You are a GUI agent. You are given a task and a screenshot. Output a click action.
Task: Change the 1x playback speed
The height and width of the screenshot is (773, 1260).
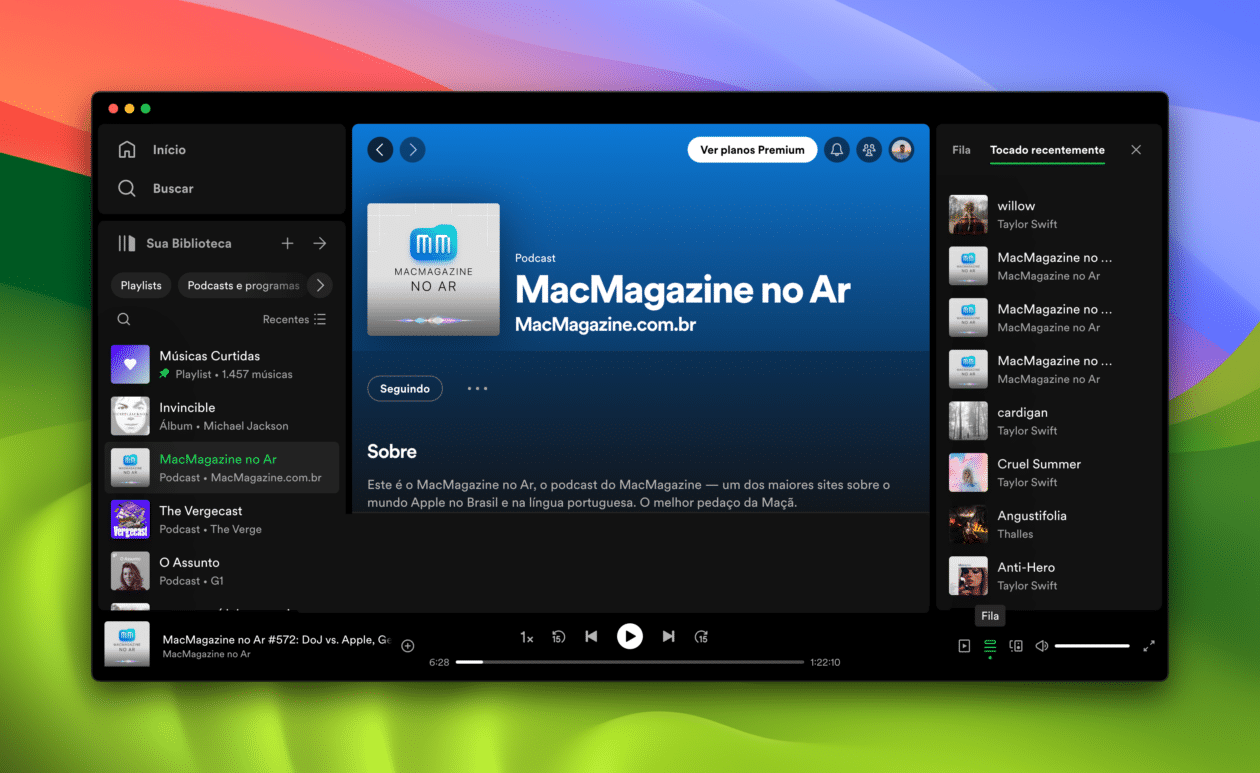[526, 637]
